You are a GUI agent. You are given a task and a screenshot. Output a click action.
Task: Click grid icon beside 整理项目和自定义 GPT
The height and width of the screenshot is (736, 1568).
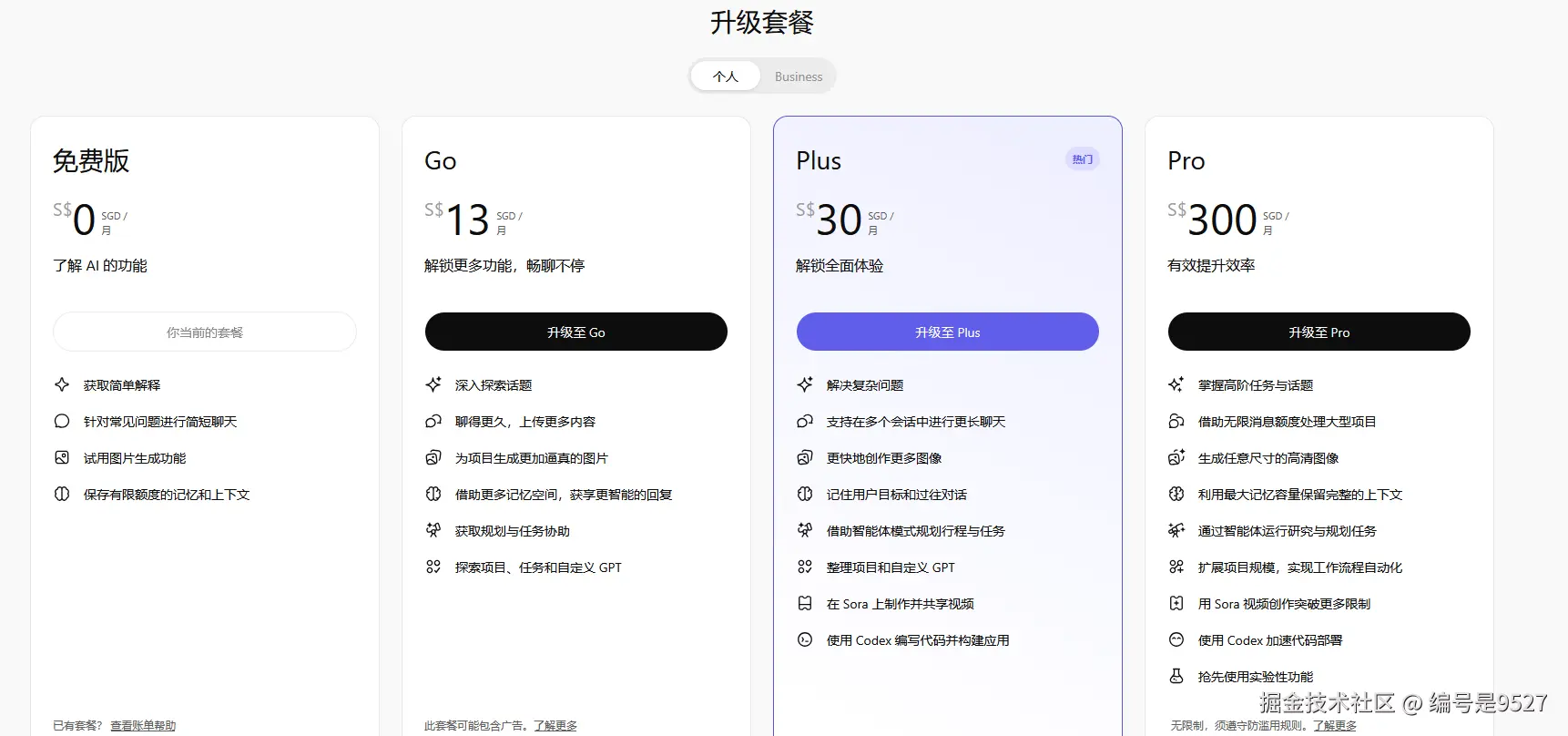[805, 567]
